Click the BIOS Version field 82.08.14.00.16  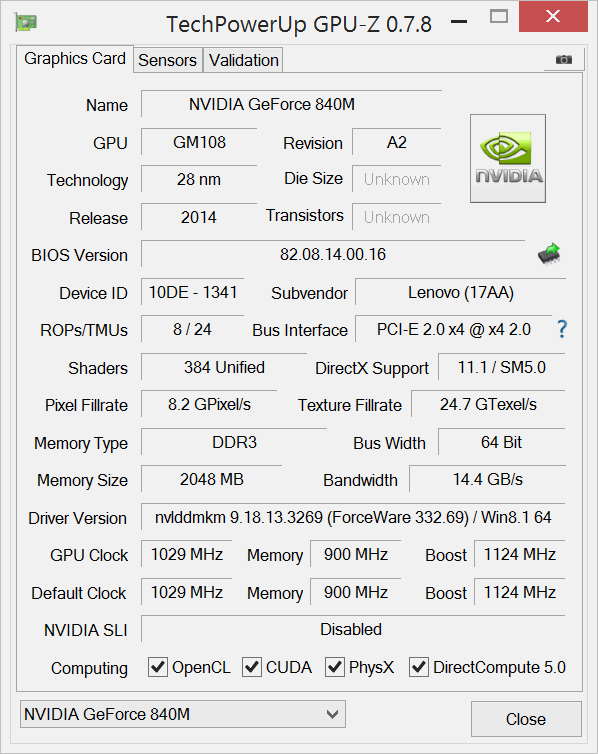point(333,254)
